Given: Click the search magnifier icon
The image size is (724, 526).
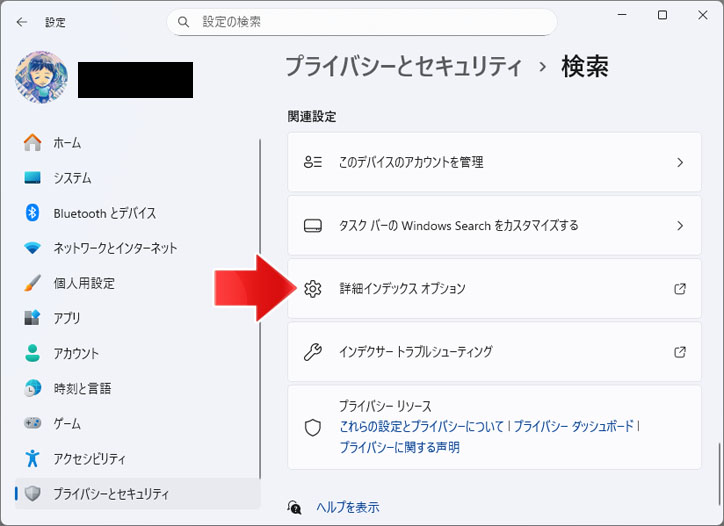Looking at the screenshot, I should coord(183,21).
